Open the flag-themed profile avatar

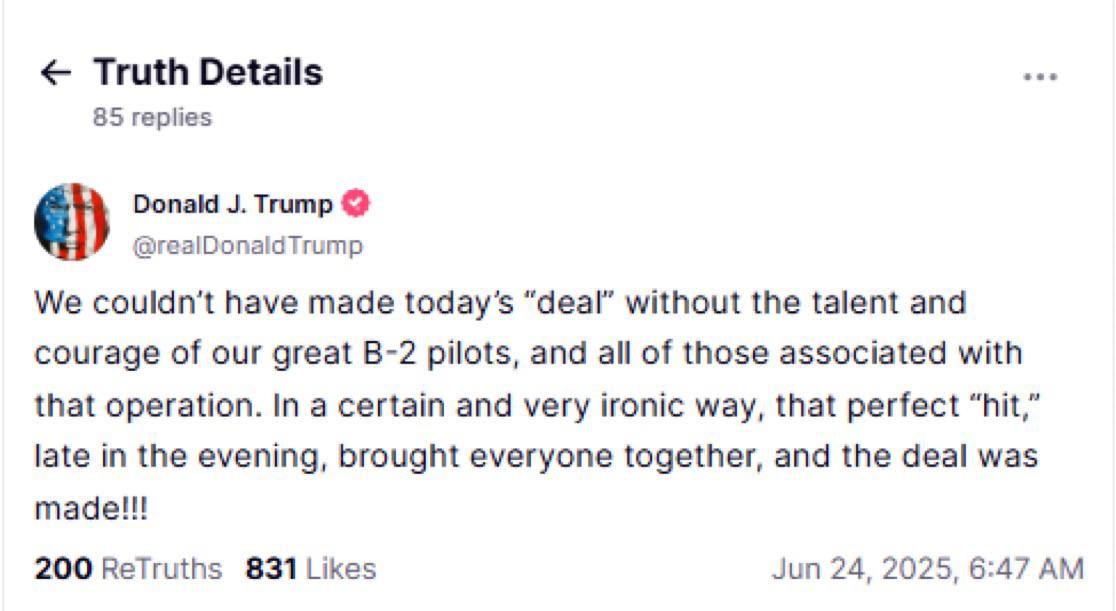(x=72, y=222)
